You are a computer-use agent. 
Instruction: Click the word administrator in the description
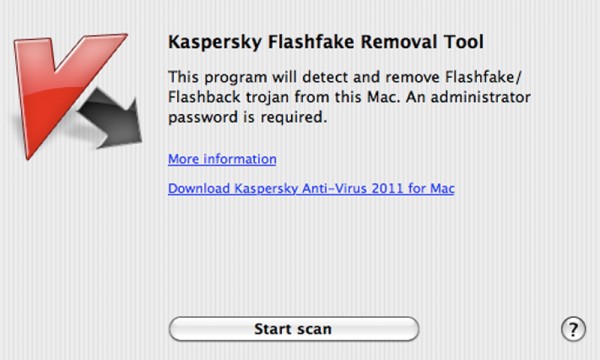point(481,97)
